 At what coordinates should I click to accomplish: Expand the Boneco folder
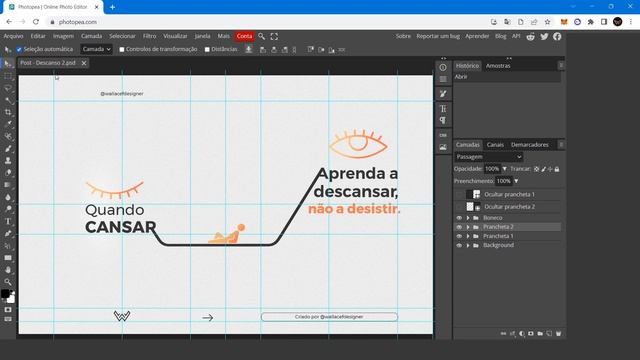tap(468, 218)
